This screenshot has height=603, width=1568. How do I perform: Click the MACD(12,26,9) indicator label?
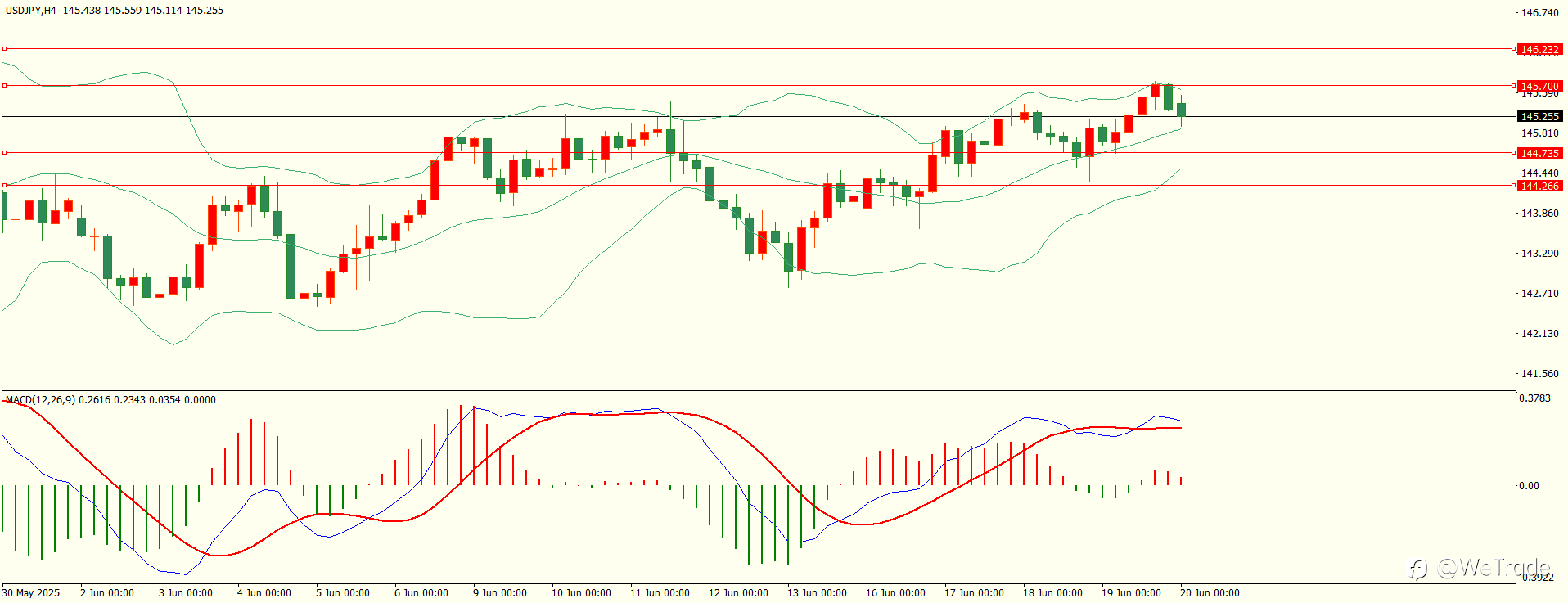click(40, 400)
